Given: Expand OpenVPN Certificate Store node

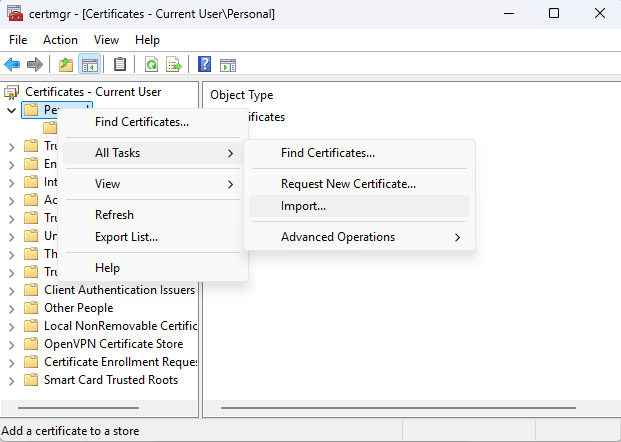Looking at the screenshot, I should [11, 345].
